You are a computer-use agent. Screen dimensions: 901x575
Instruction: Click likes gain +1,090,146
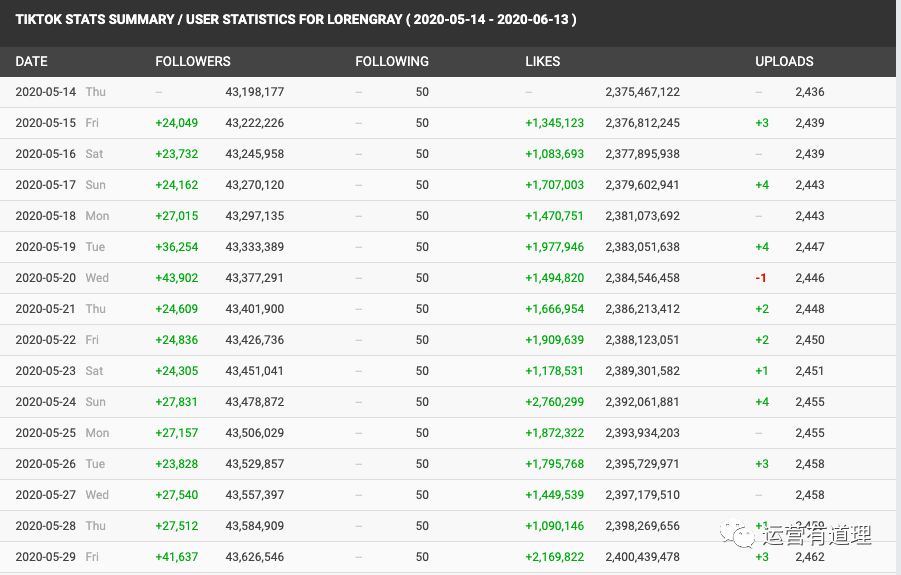click(x=555, y=526)
